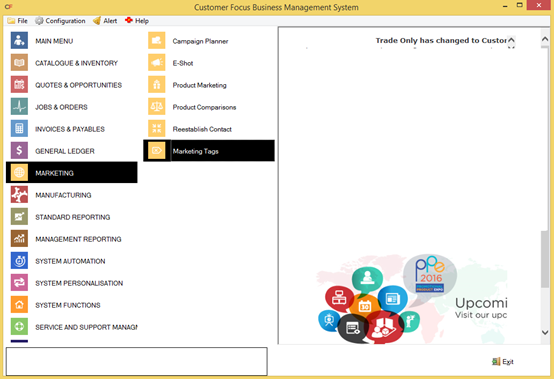The height and width of the screenshot is (379, 554).
Task: Launch E-Shot text link
Action: [x=183, y=63]
